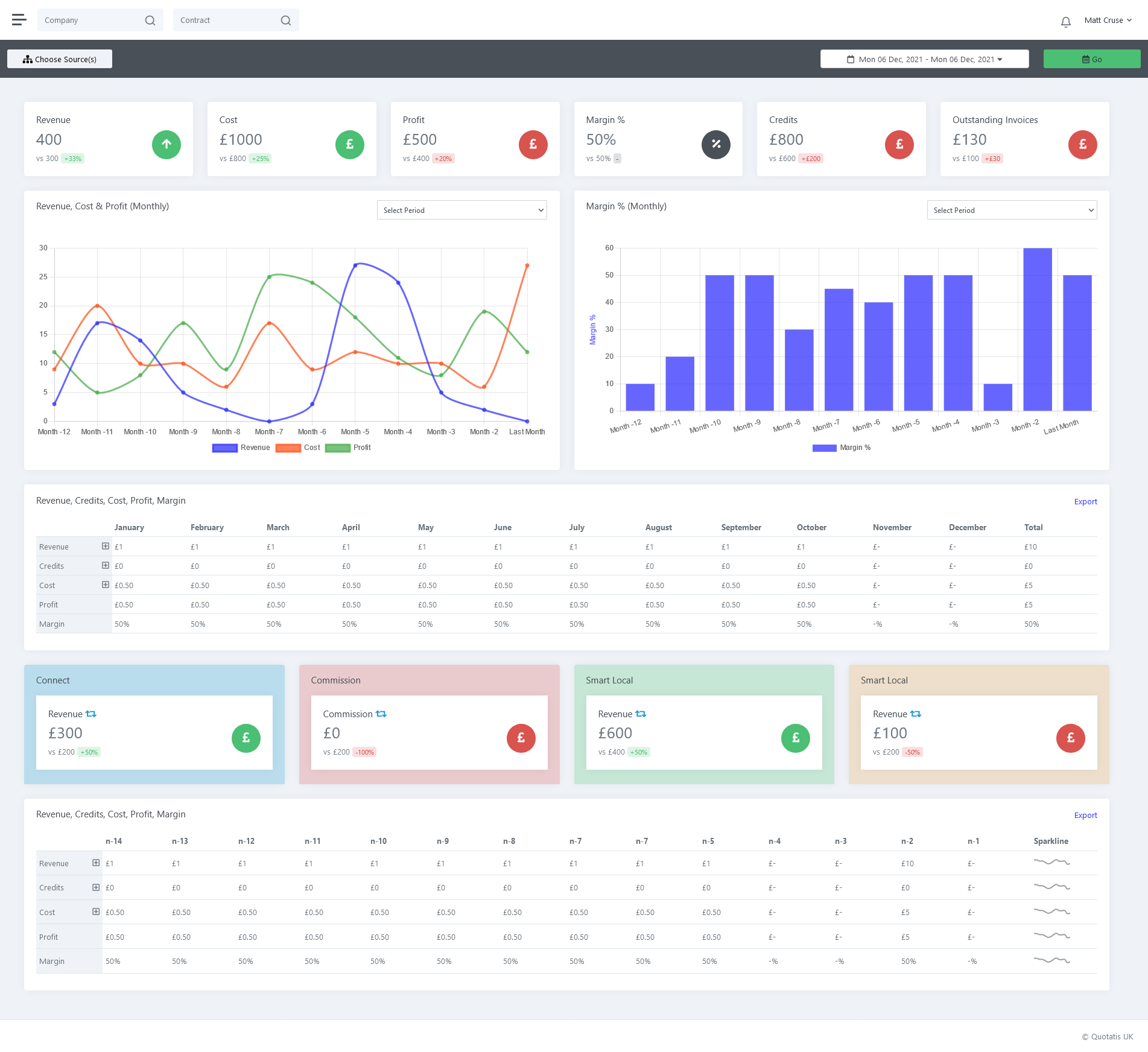Open the Matt Cruse user menu

[1108, 21]
